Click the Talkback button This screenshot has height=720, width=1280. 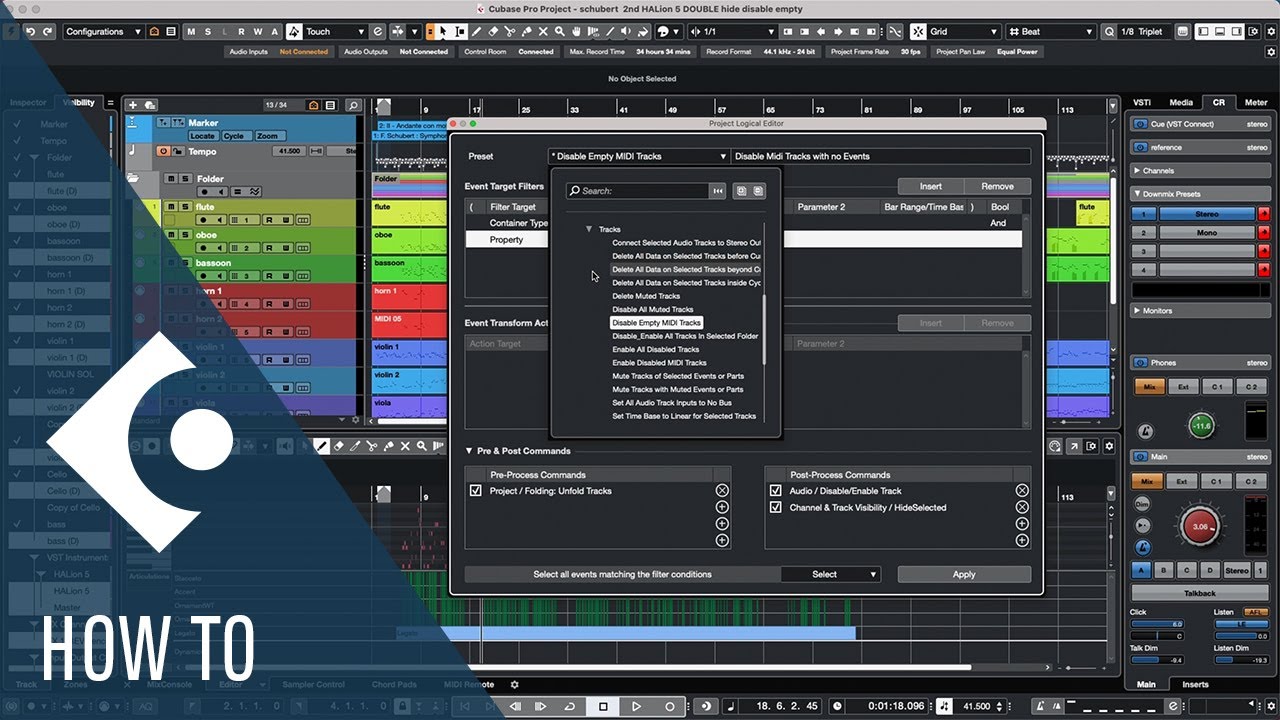point(1201,593)
